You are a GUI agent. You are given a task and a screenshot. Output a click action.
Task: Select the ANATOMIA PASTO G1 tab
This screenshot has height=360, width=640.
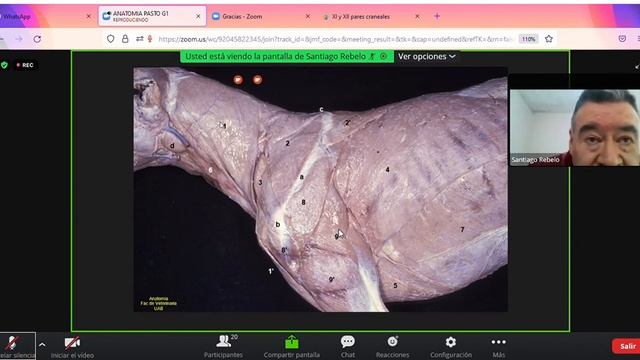(x=151, y=16)
